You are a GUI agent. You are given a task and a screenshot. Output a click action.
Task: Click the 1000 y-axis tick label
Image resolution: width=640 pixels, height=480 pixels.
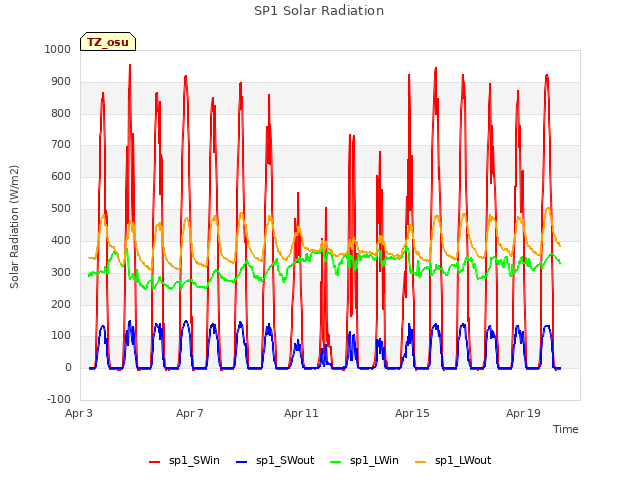pos(58,49)
